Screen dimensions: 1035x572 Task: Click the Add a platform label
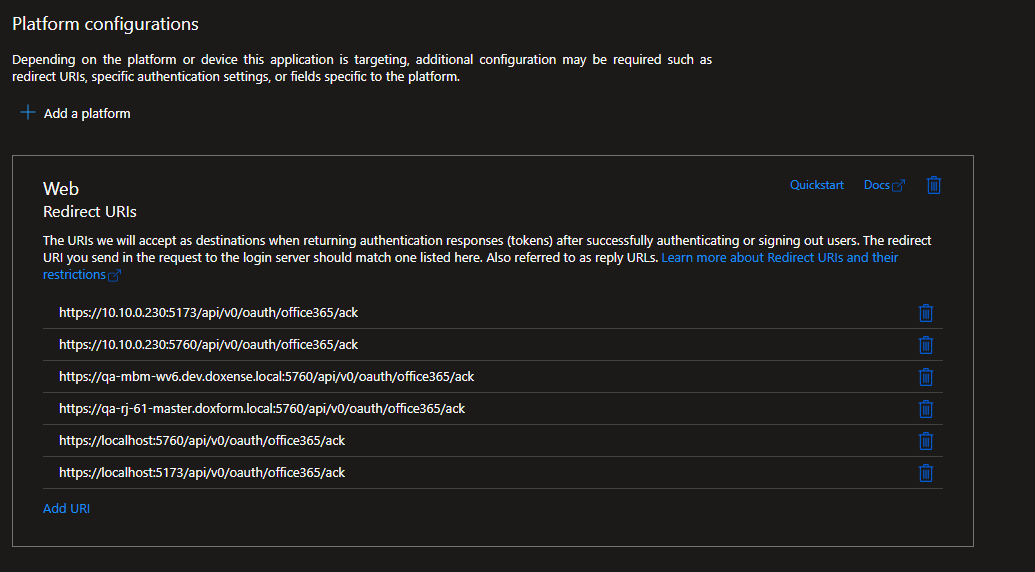[x=87, y=114]
